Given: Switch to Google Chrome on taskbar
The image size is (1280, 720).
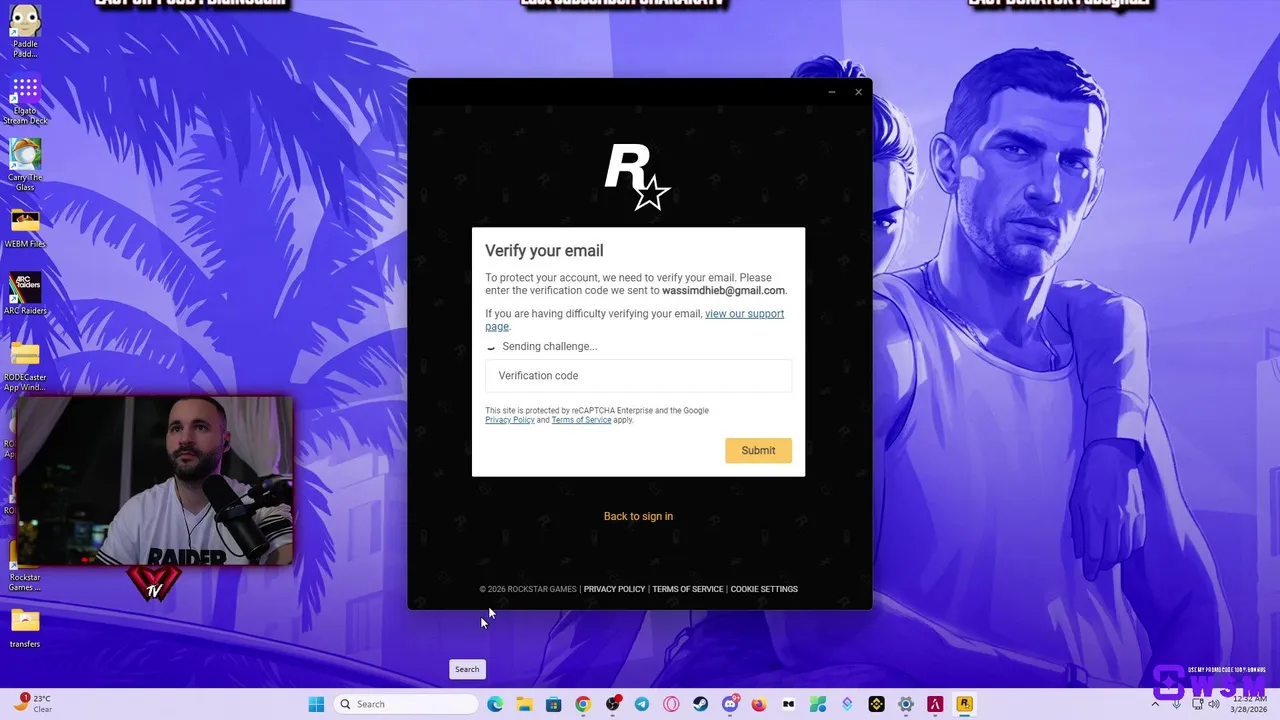Looking at the screenshot, I should [583, 704].
